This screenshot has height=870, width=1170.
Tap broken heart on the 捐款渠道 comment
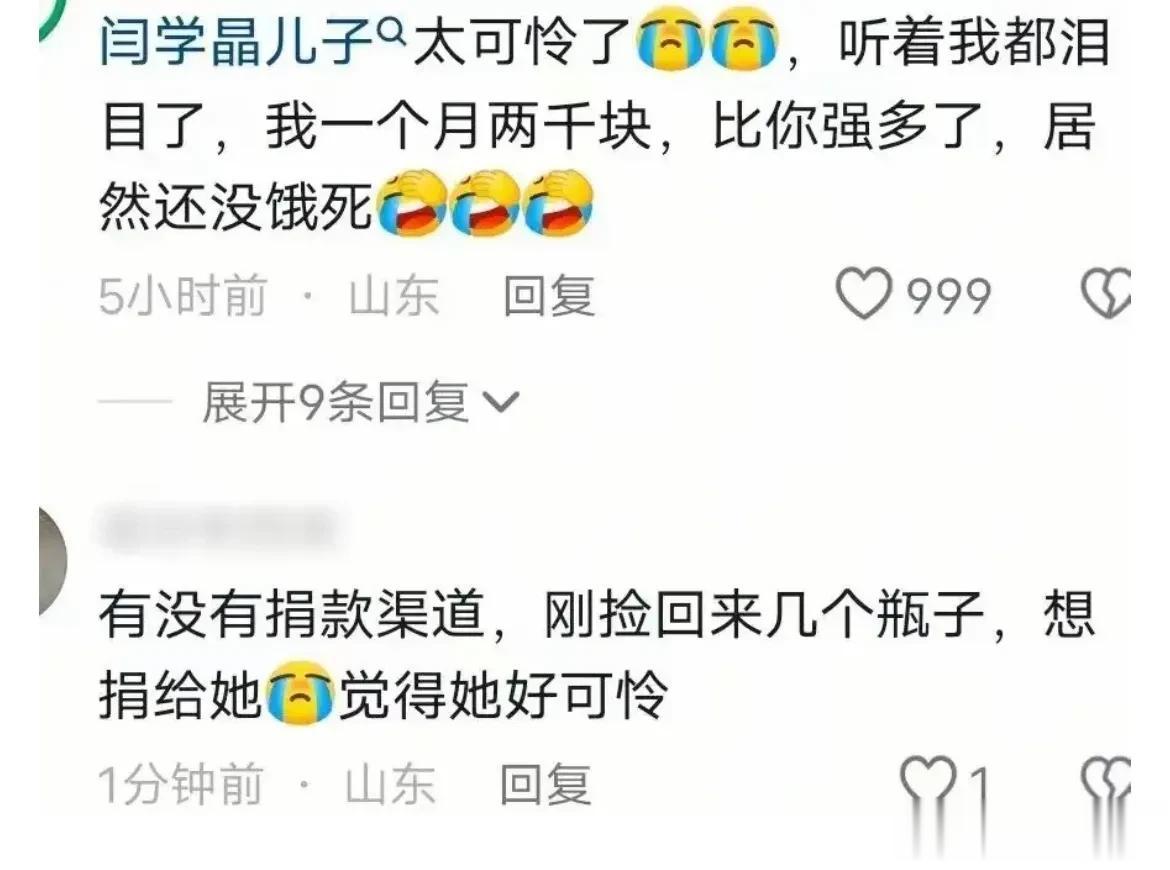coord(1106,785)
